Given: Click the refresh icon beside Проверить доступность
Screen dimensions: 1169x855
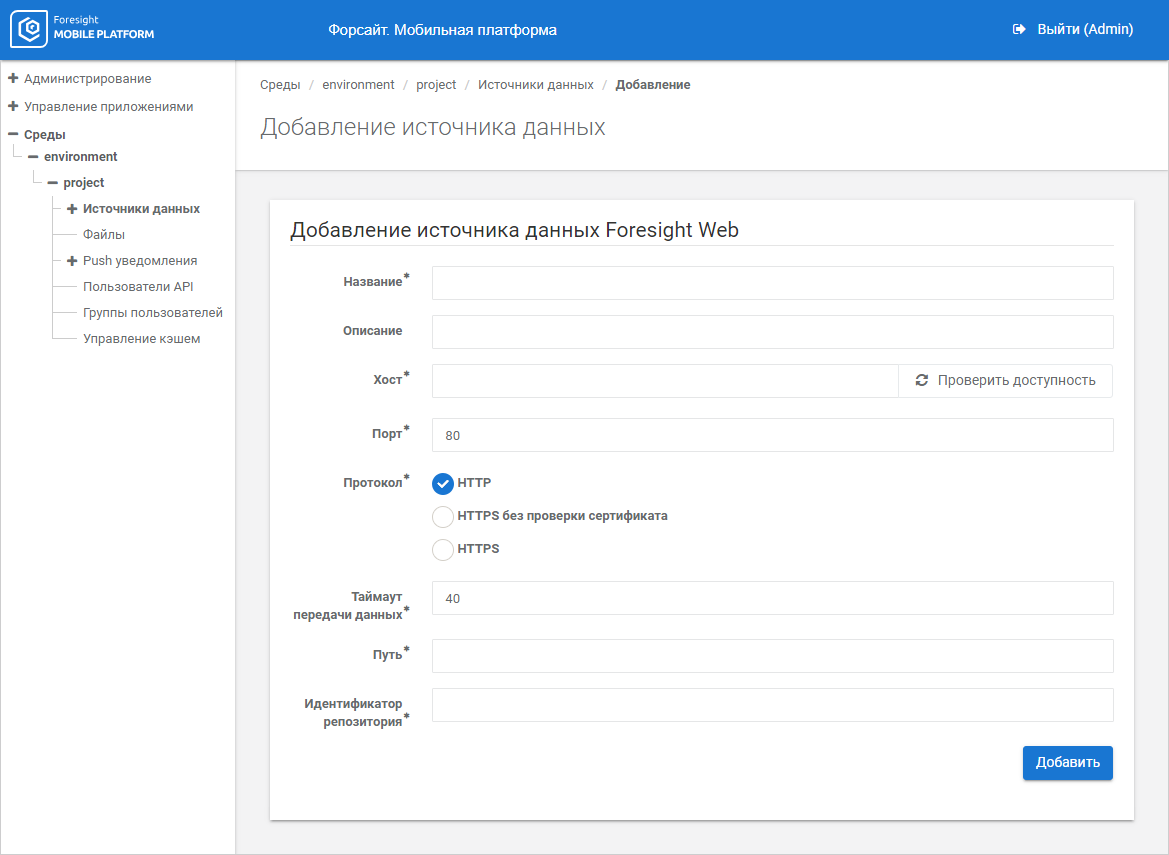Looking at the screenshot, I should point(921,381).
